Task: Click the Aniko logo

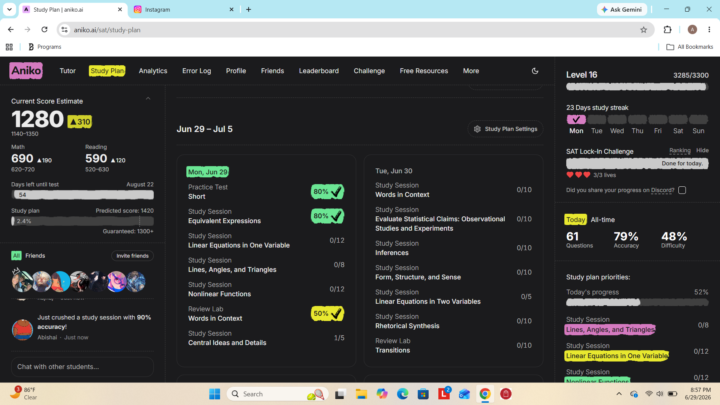Action: tap(26, 71)
